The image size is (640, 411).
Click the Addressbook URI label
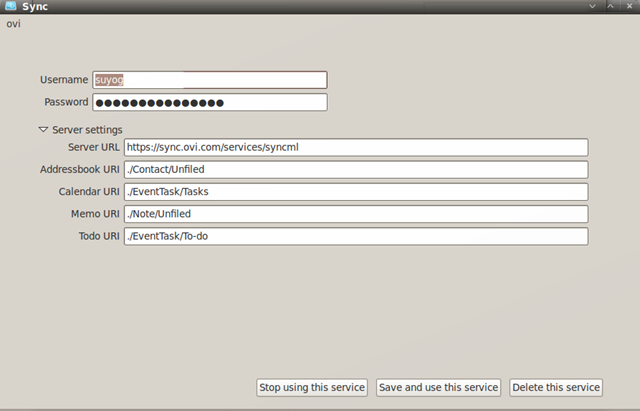(80, 169)
